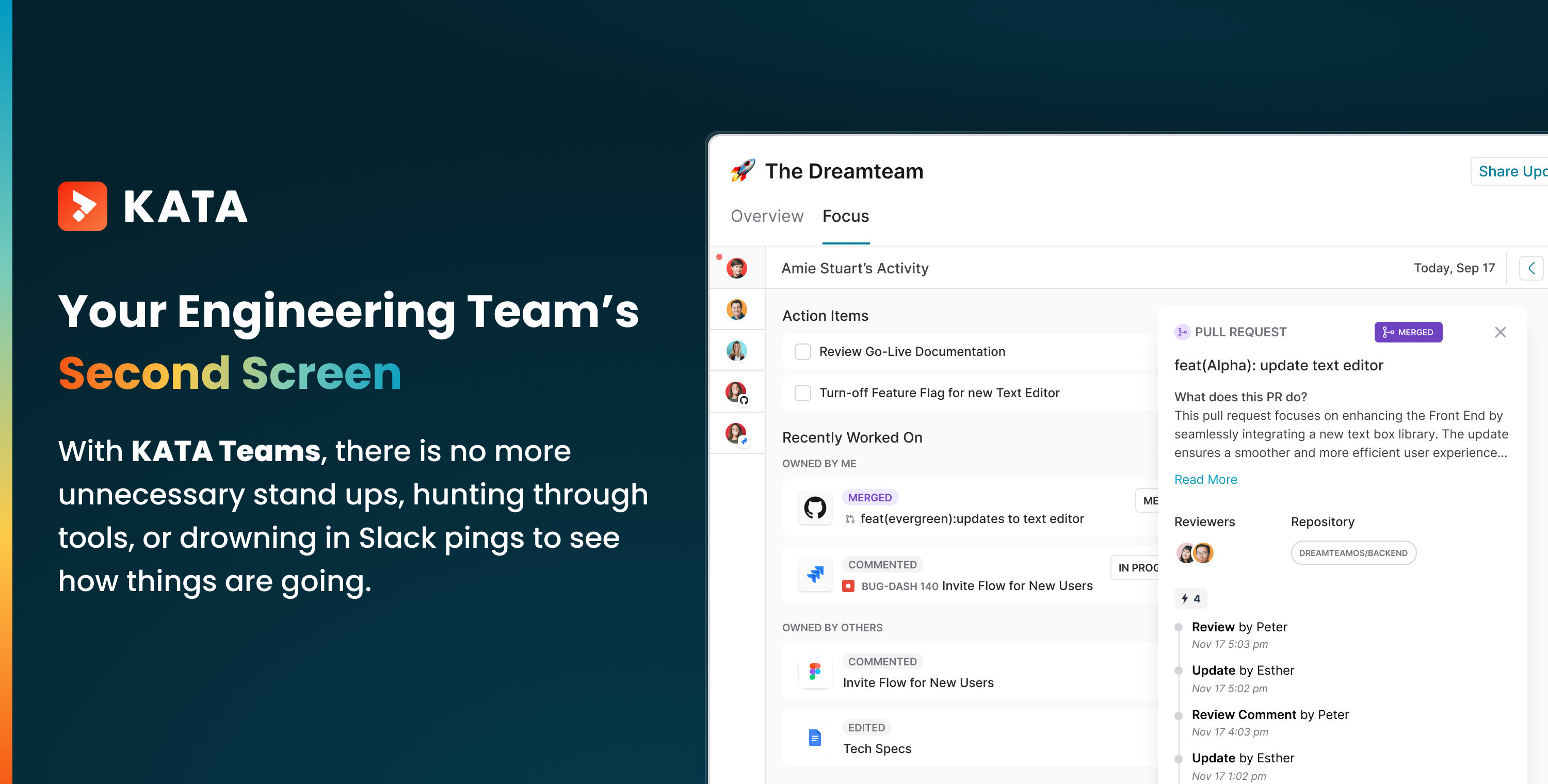Click the purple MERGED status badge
The image size is (1548, 784).
click(x=1408, y=332)
